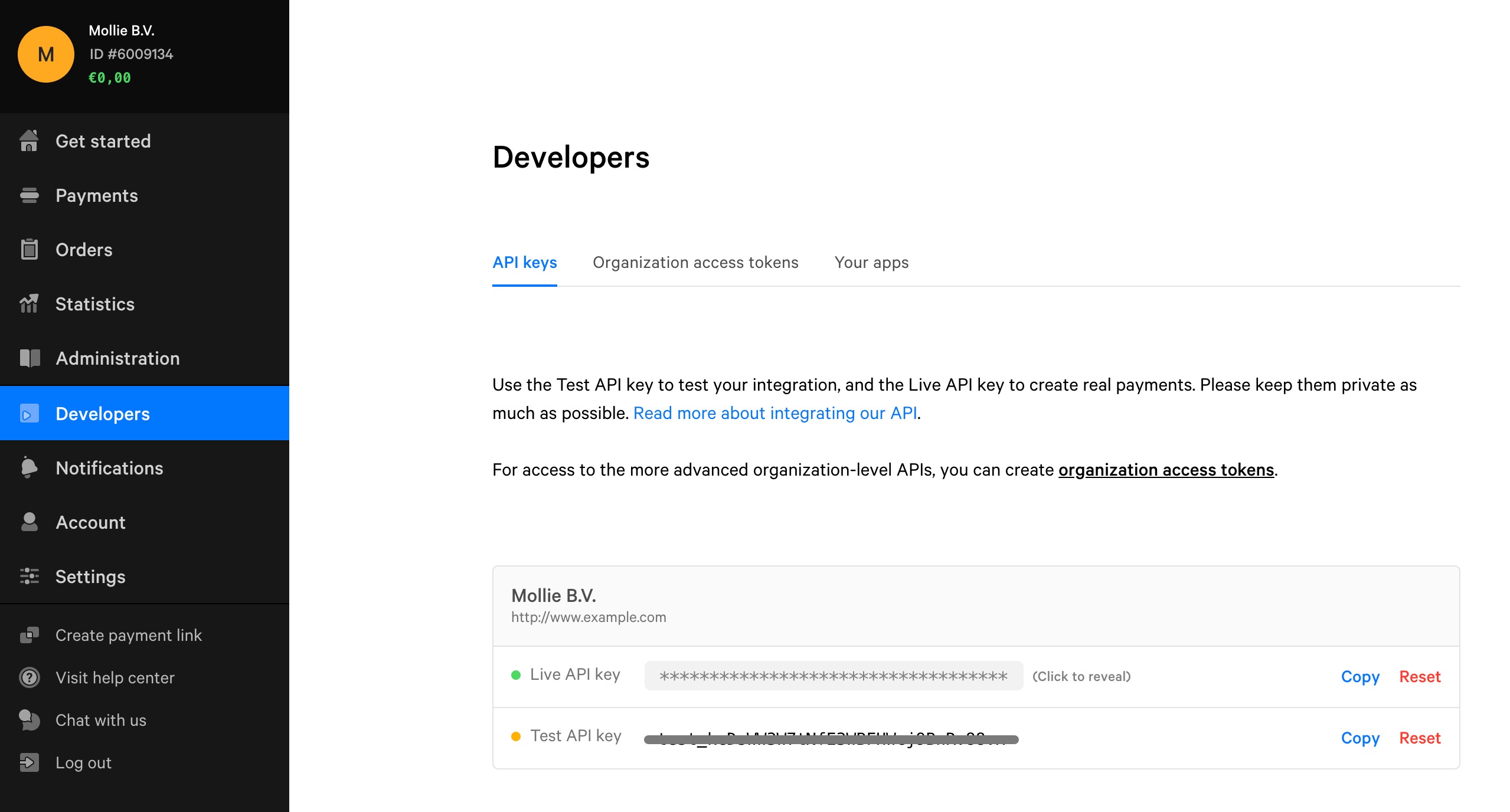Open Read more about integrating our API
Viewport: 1510px width, 812px height.
774,413
